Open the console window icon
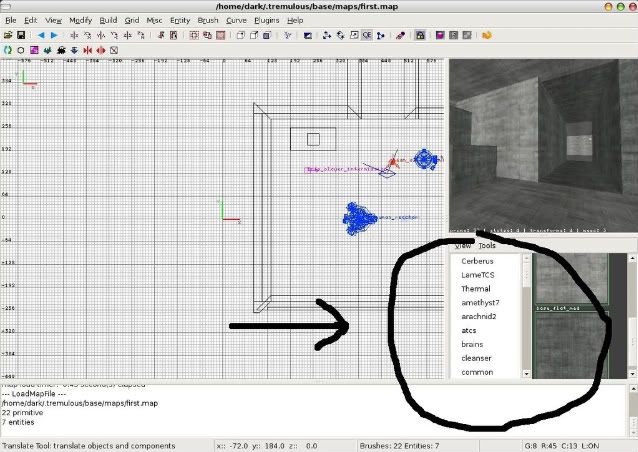 tap(453, 35)
